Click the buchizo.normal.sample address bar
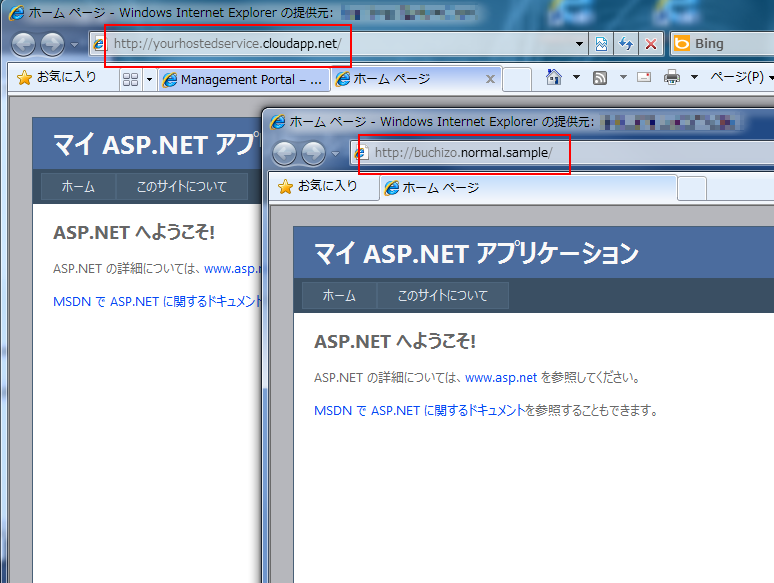774x583 pixels. coord(562,153)
